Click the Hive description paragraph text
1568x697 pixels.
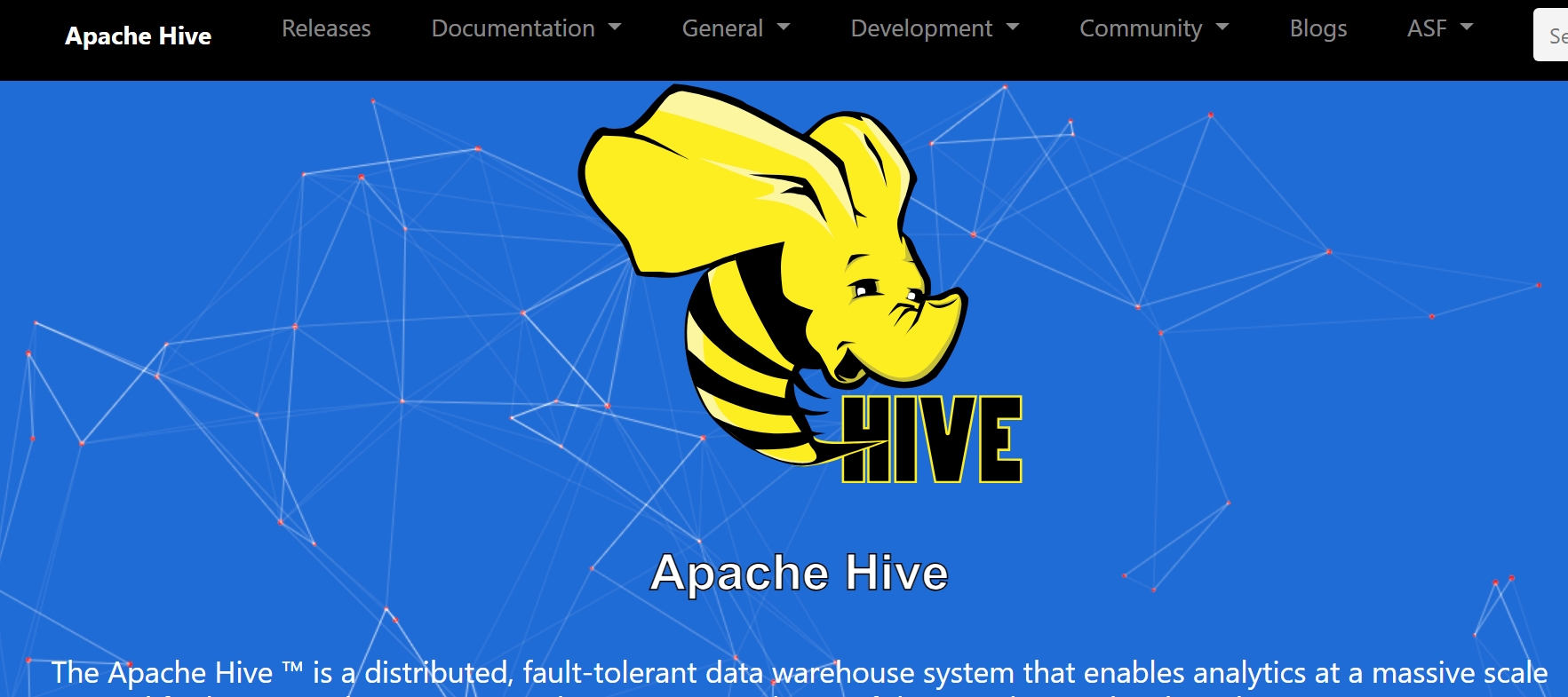click(x=800, y=675)
